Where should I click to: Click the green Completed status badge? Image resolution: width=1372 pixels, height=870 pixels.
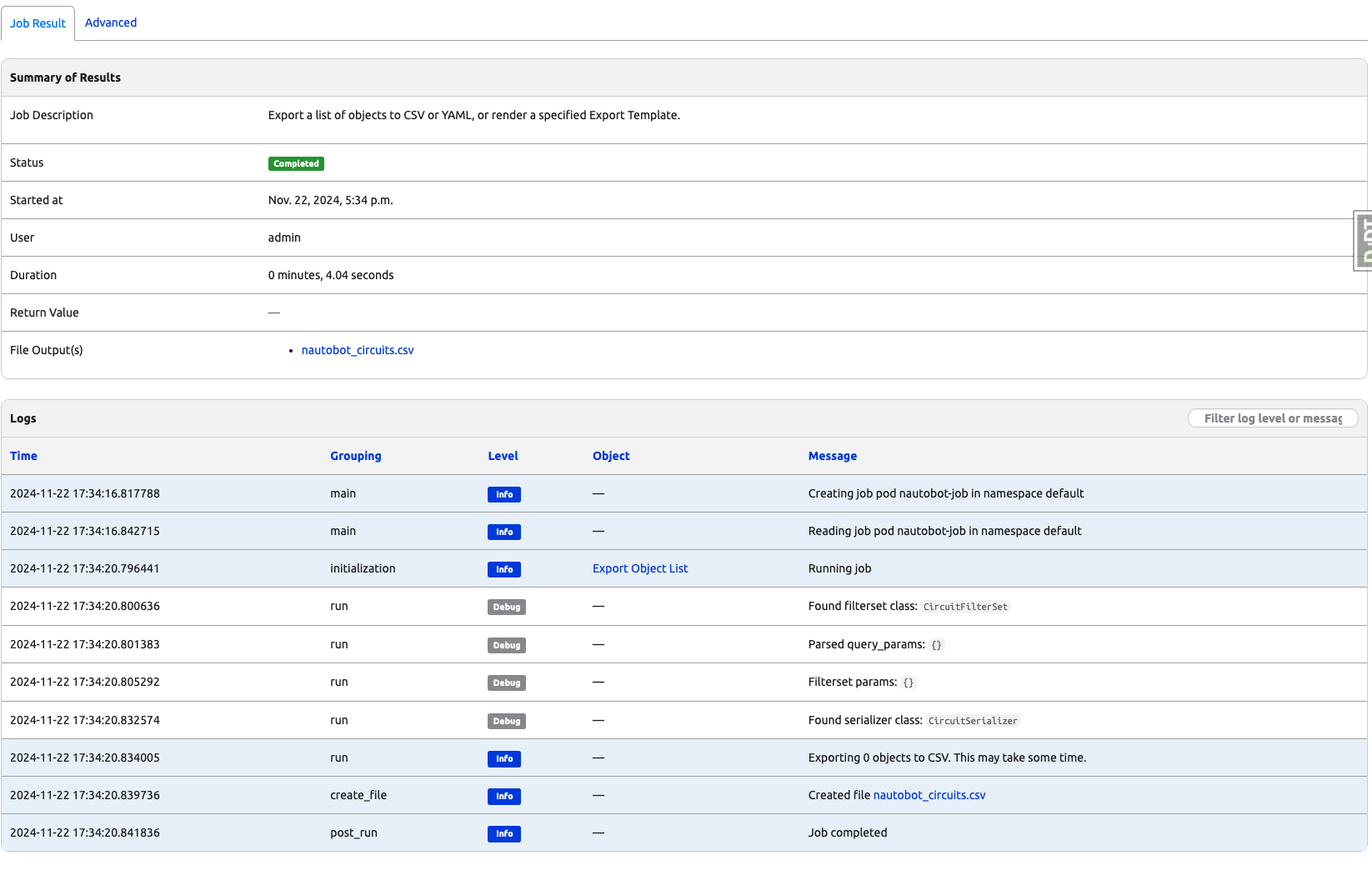tap(296, 163)
